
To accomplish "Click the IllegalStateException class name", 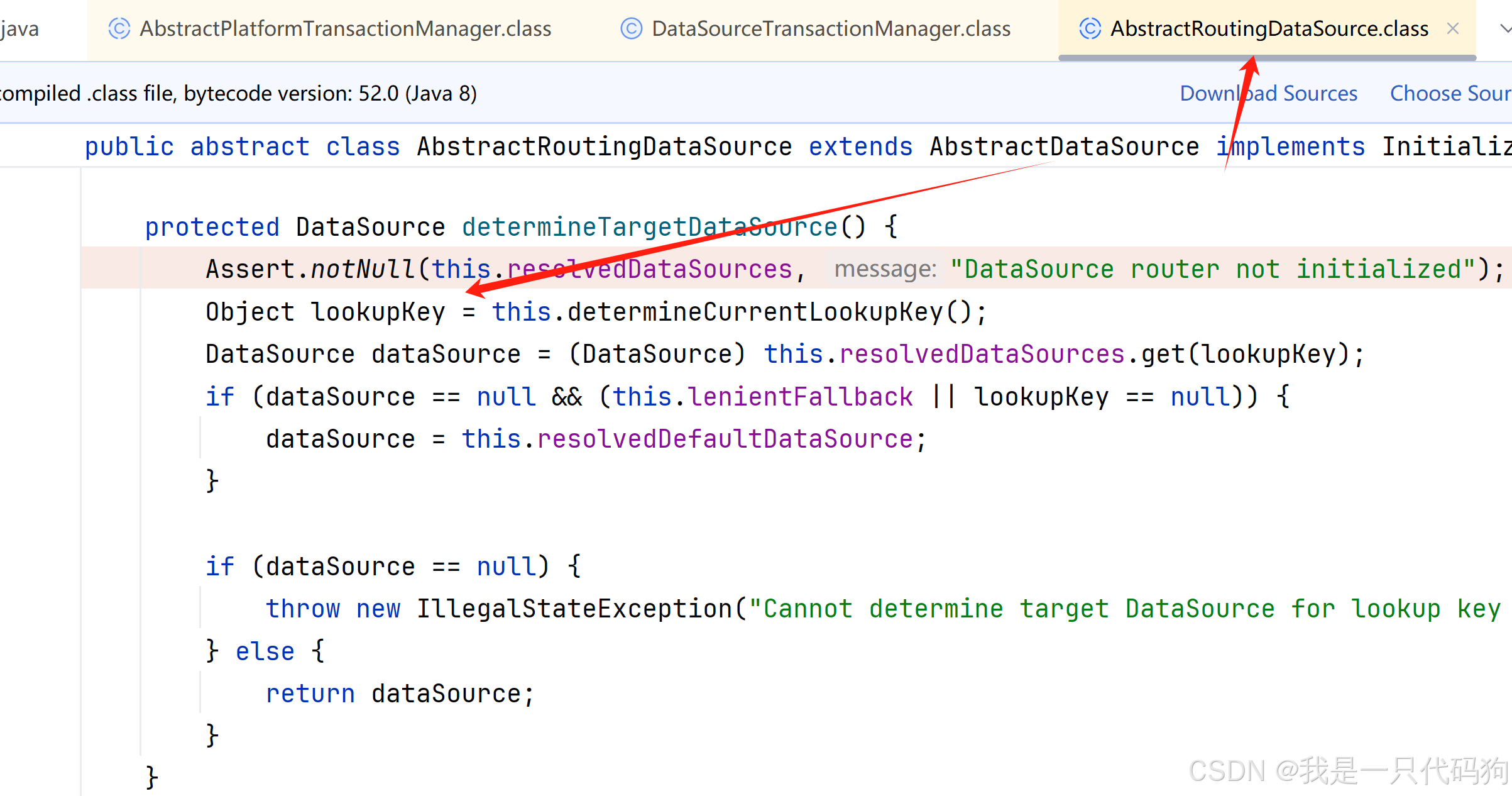I will (574, 609).
